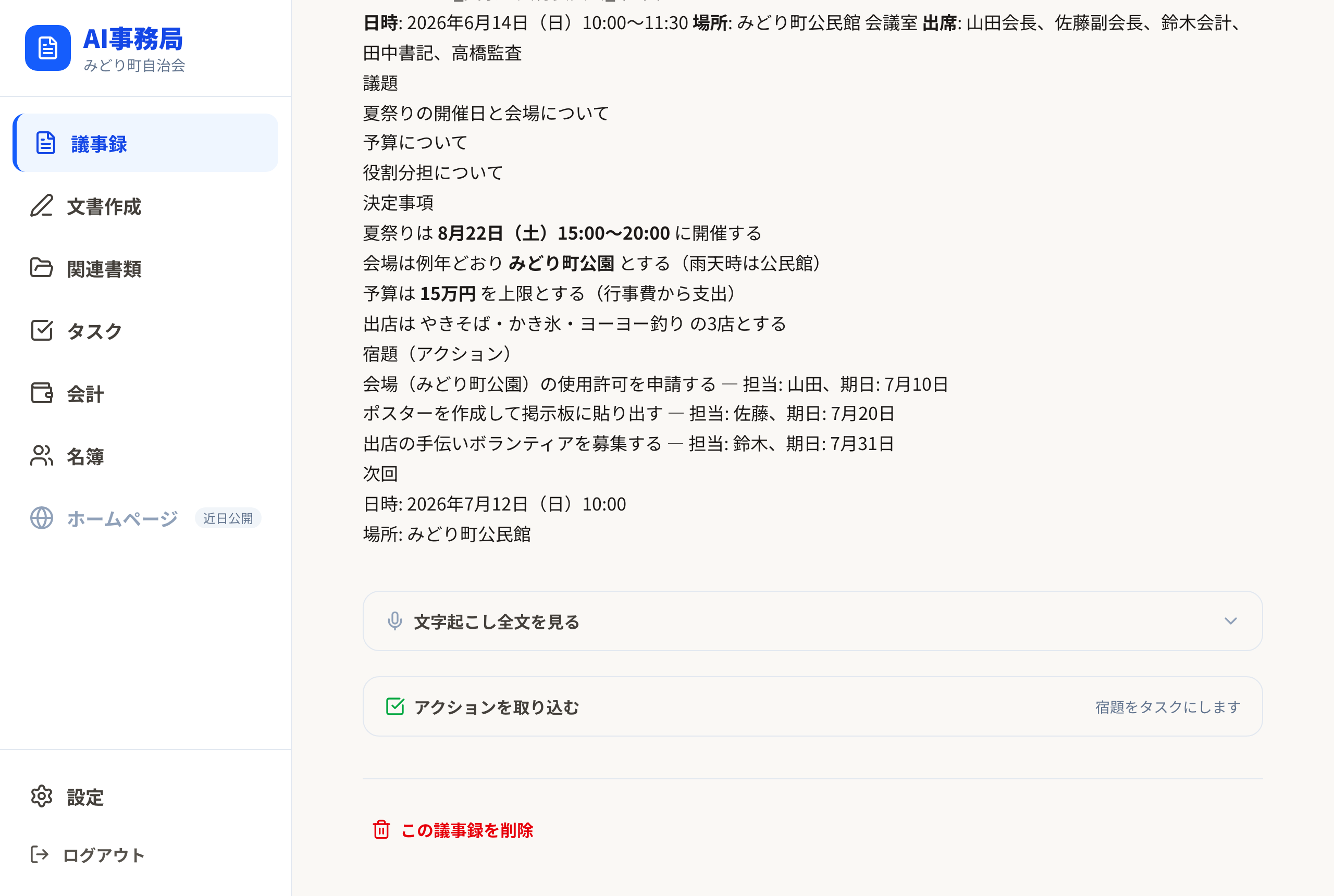
Task: Click the 近日公開 badge
Action: [x=228, y=518]
